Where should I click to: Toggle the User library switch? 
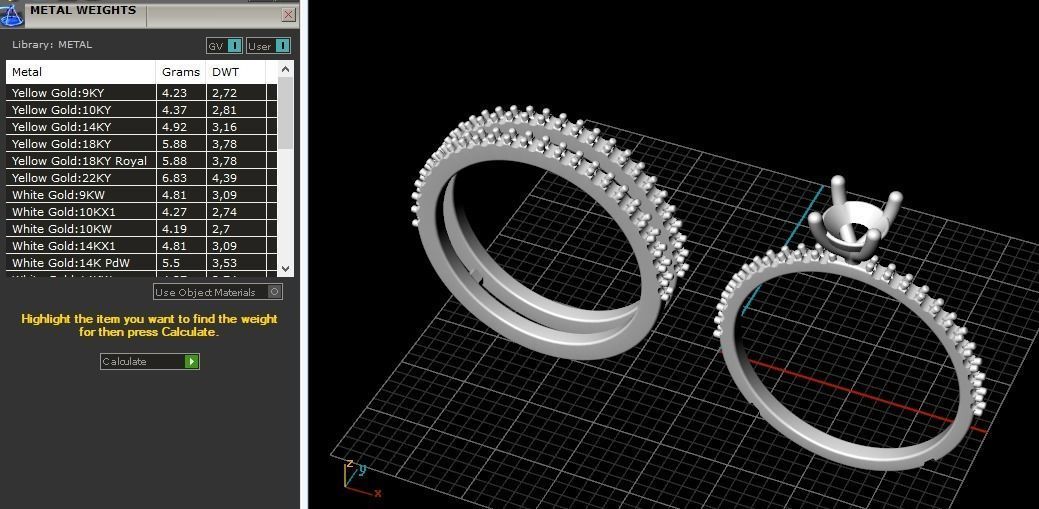coord(268,46)
